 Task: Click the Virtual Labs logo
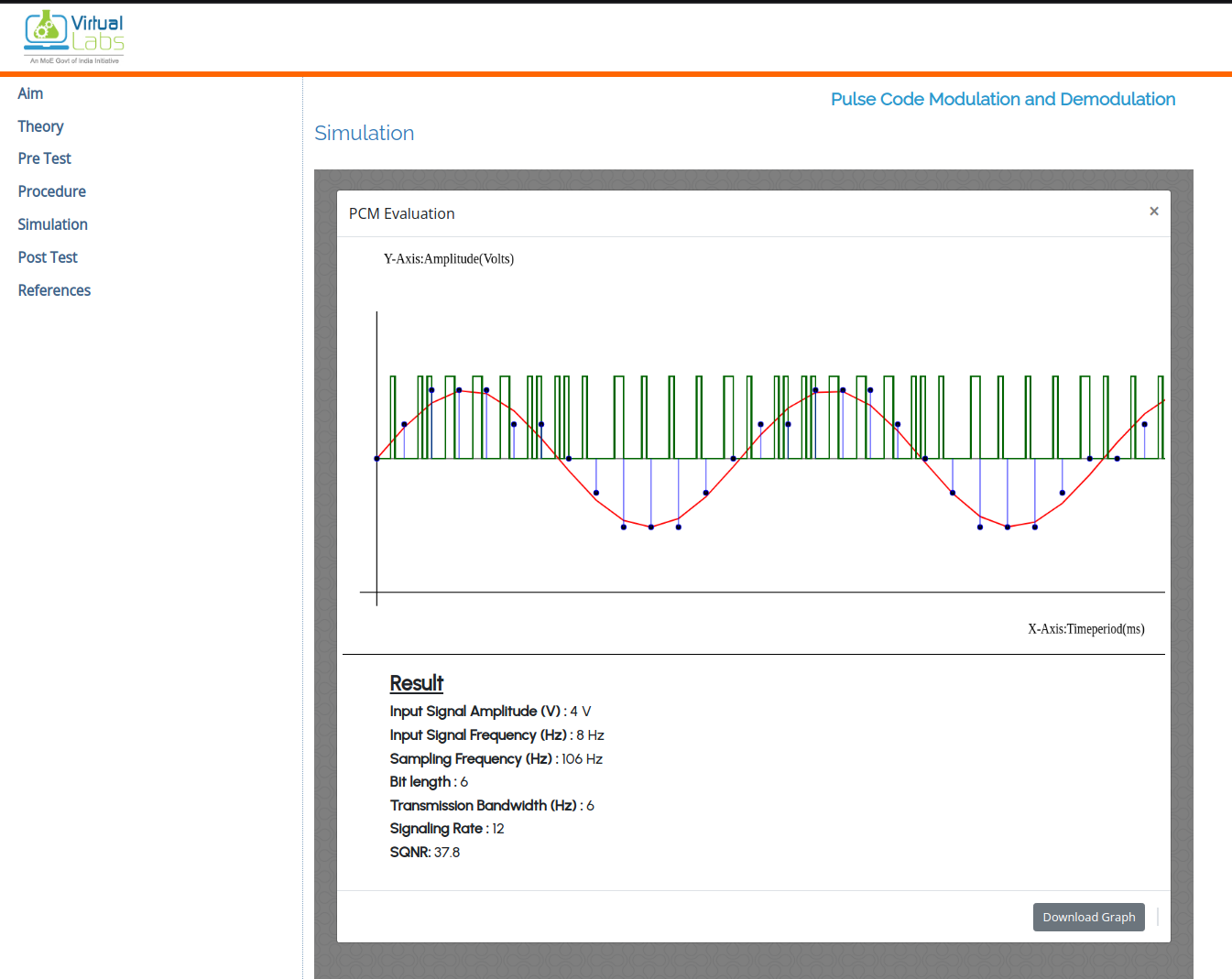pos(74,38)
